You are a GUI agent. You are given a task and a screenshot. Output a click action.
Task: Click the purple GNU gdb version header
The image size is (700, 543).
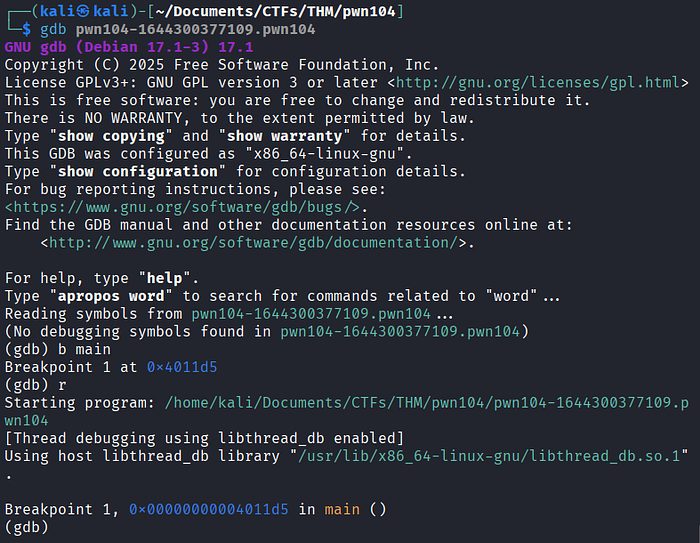[129, 47]
